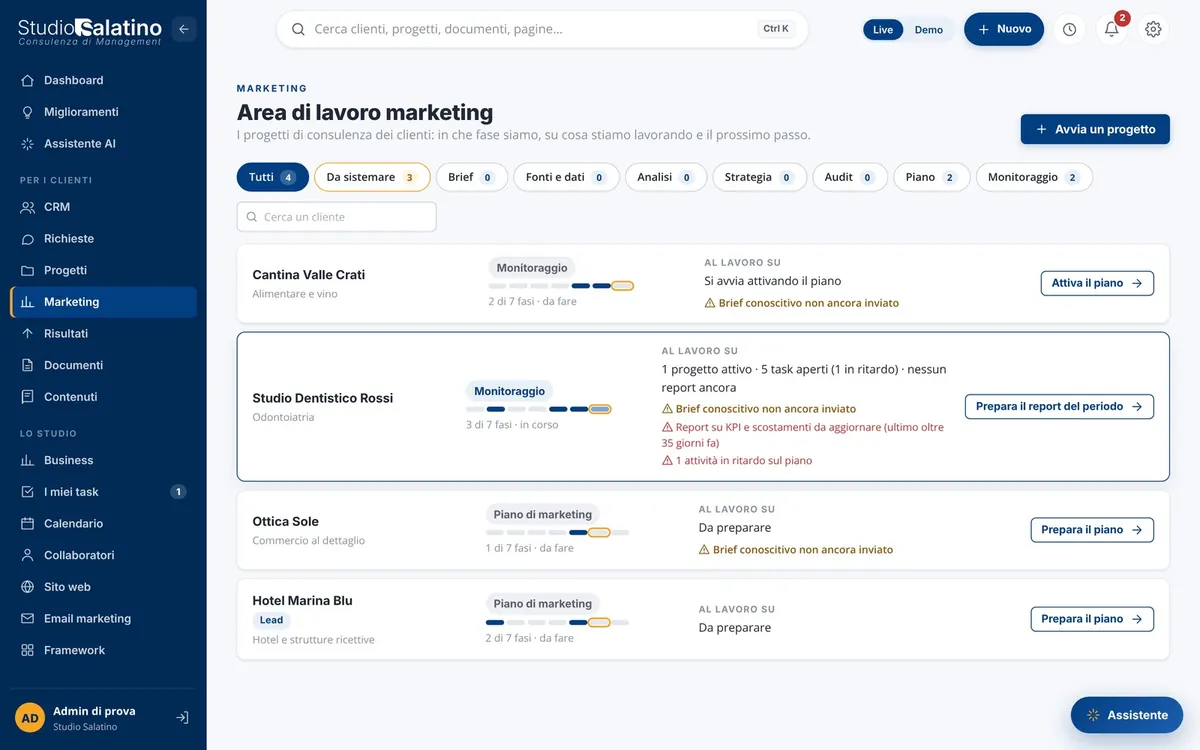Filter by Piano phase

point(932,177)
